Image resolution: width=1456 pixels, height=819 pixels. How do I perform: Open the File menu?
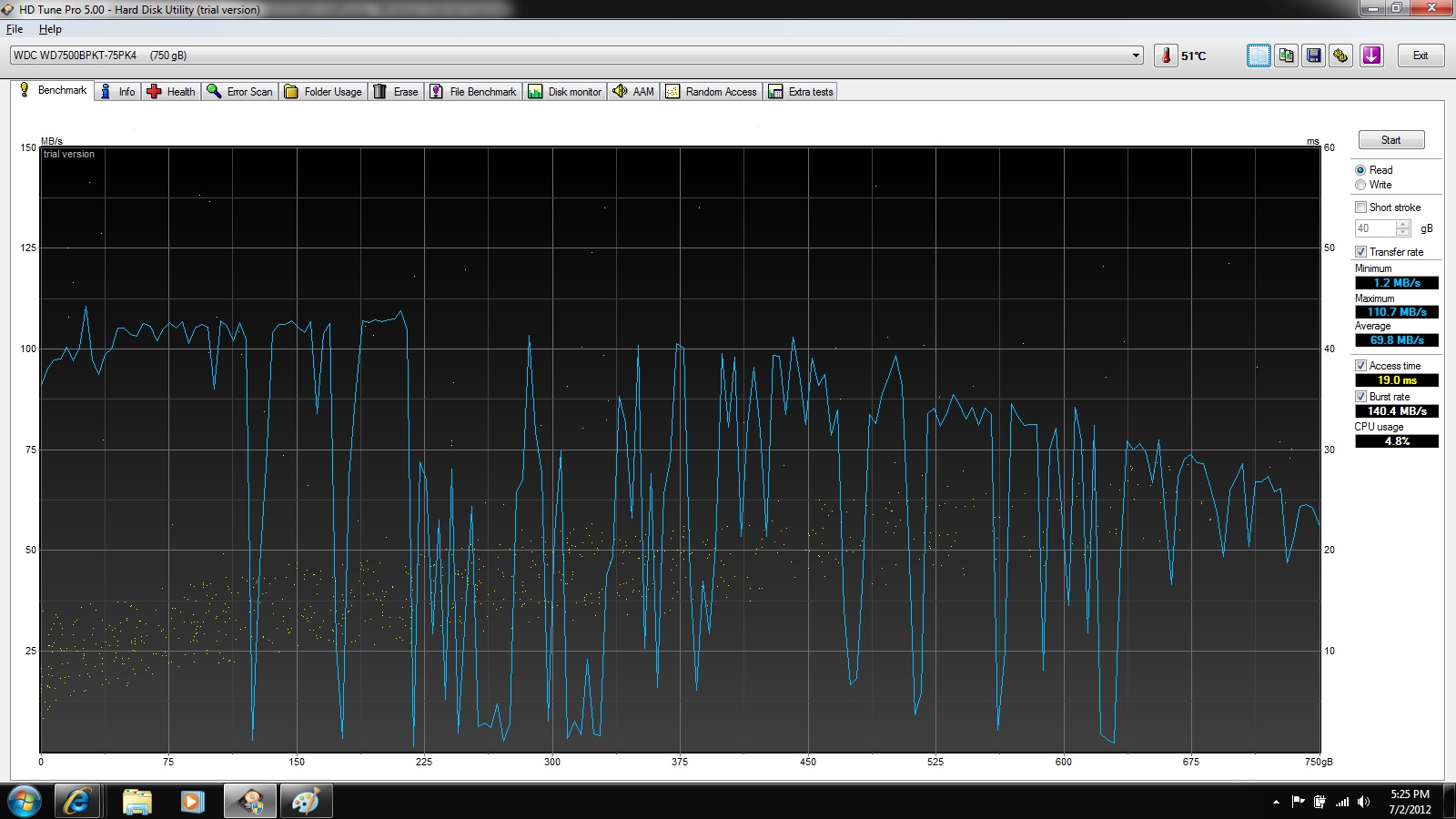pos(15,29)
